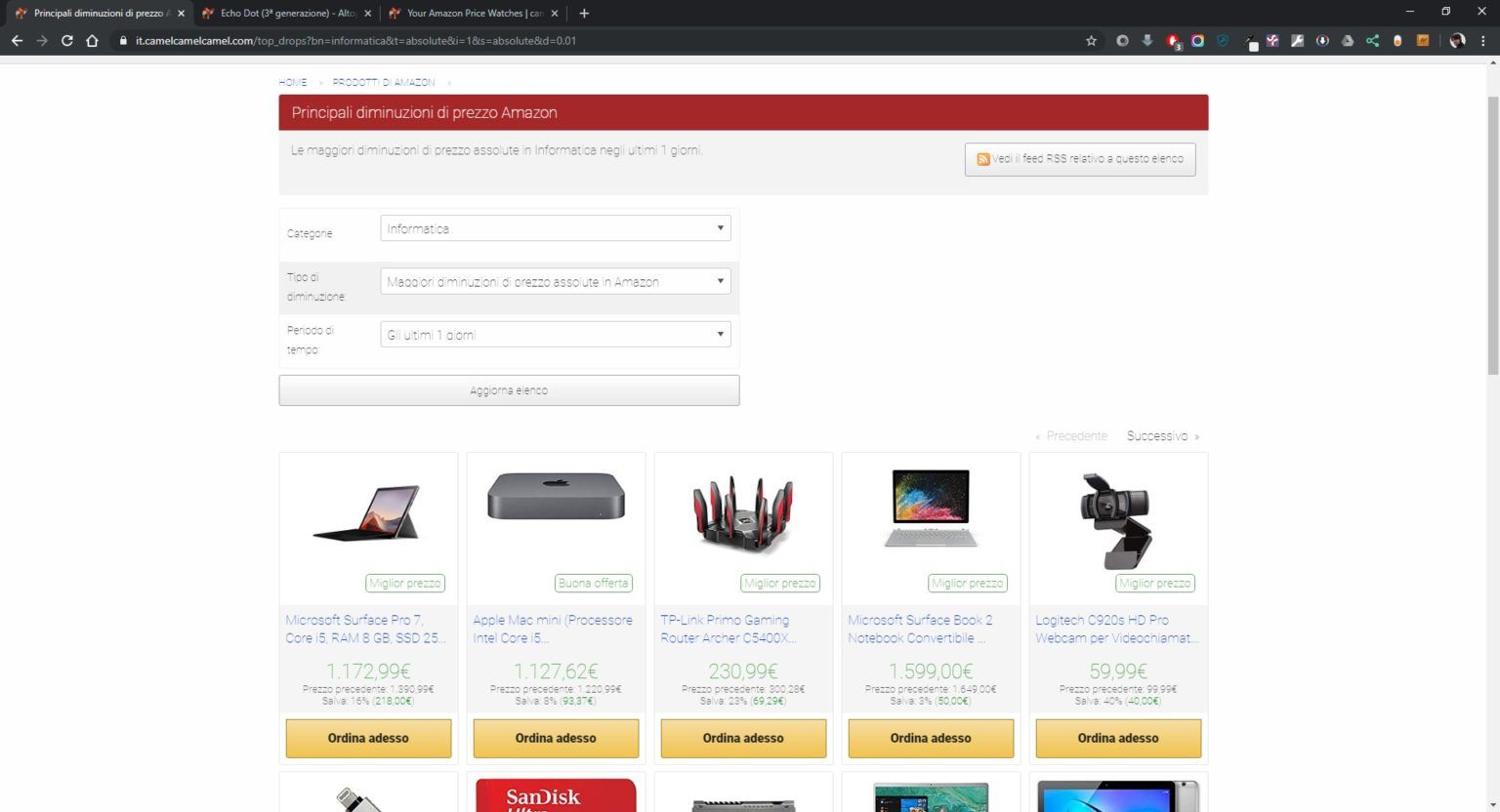Click the browser home icon
The image size is (1500, 812).
[93, 41]
